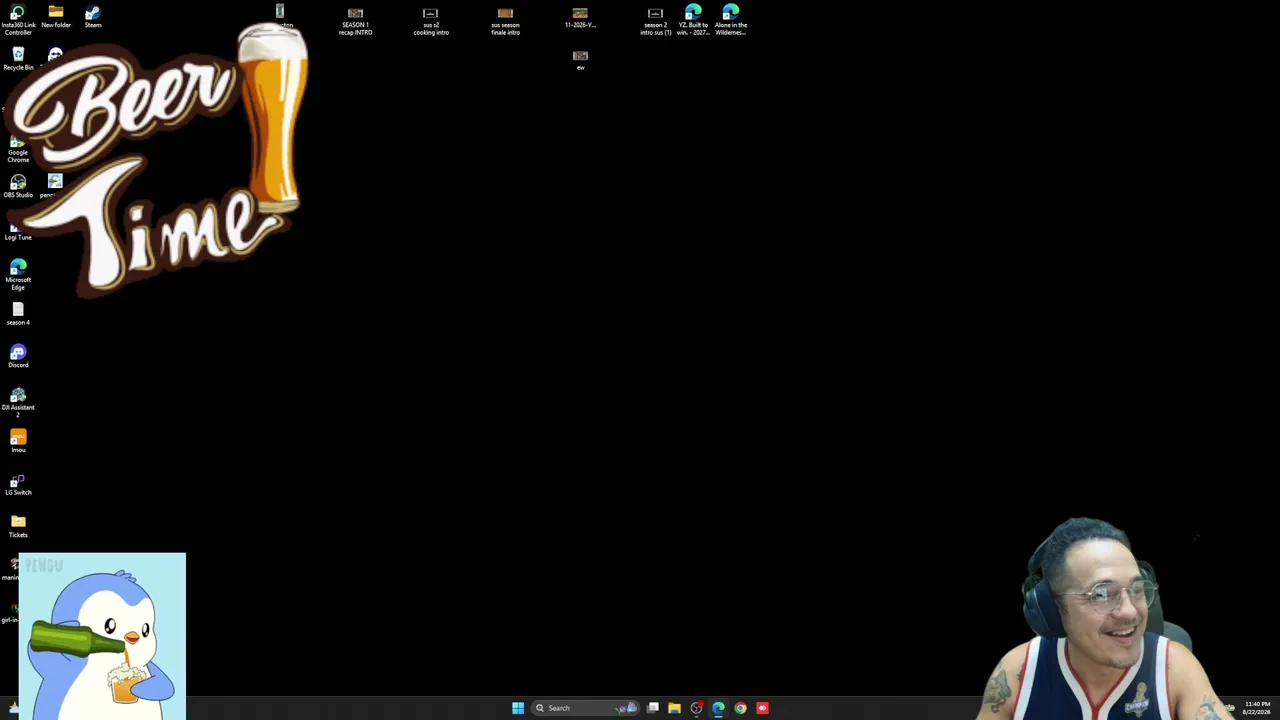
Task: Open the OBS Studio taskbar icon
Action: tap(697, 708)
